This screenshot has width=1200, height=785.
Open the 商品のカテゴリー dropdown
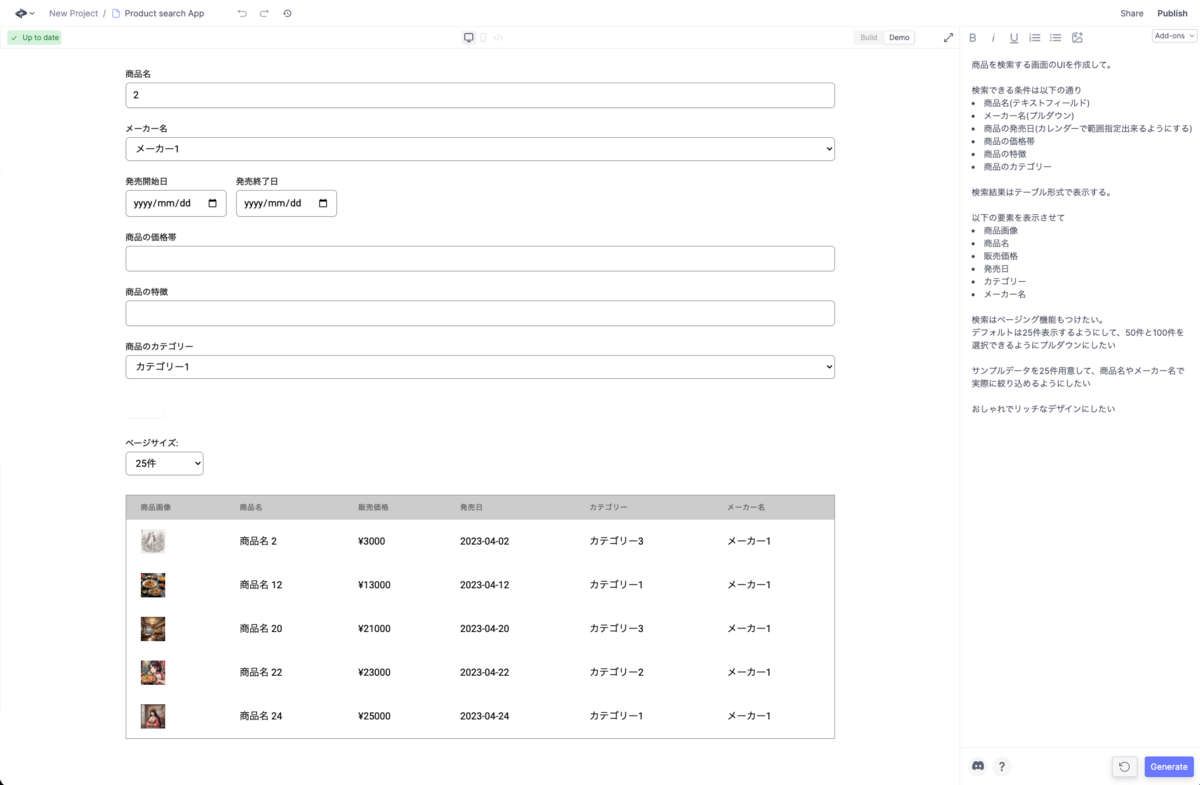[480, 367]
